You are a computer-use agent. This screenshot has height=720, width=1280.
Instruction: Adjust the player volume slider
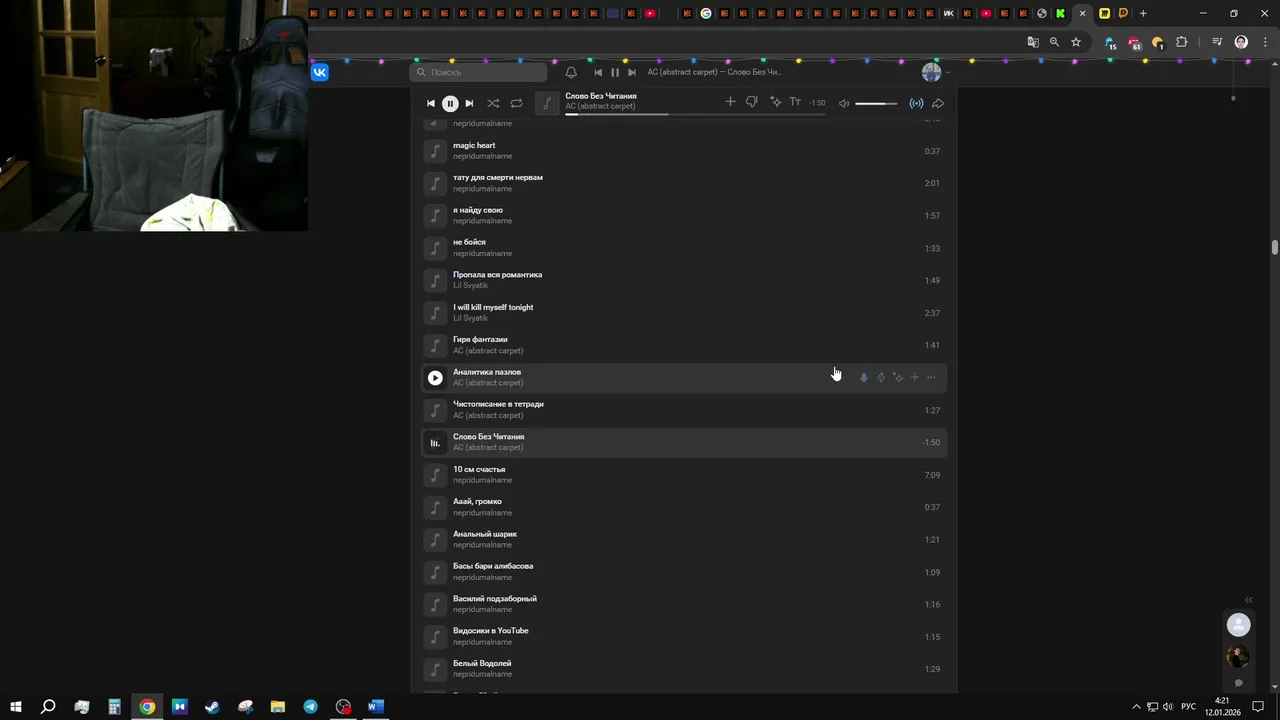coord(877,103)
